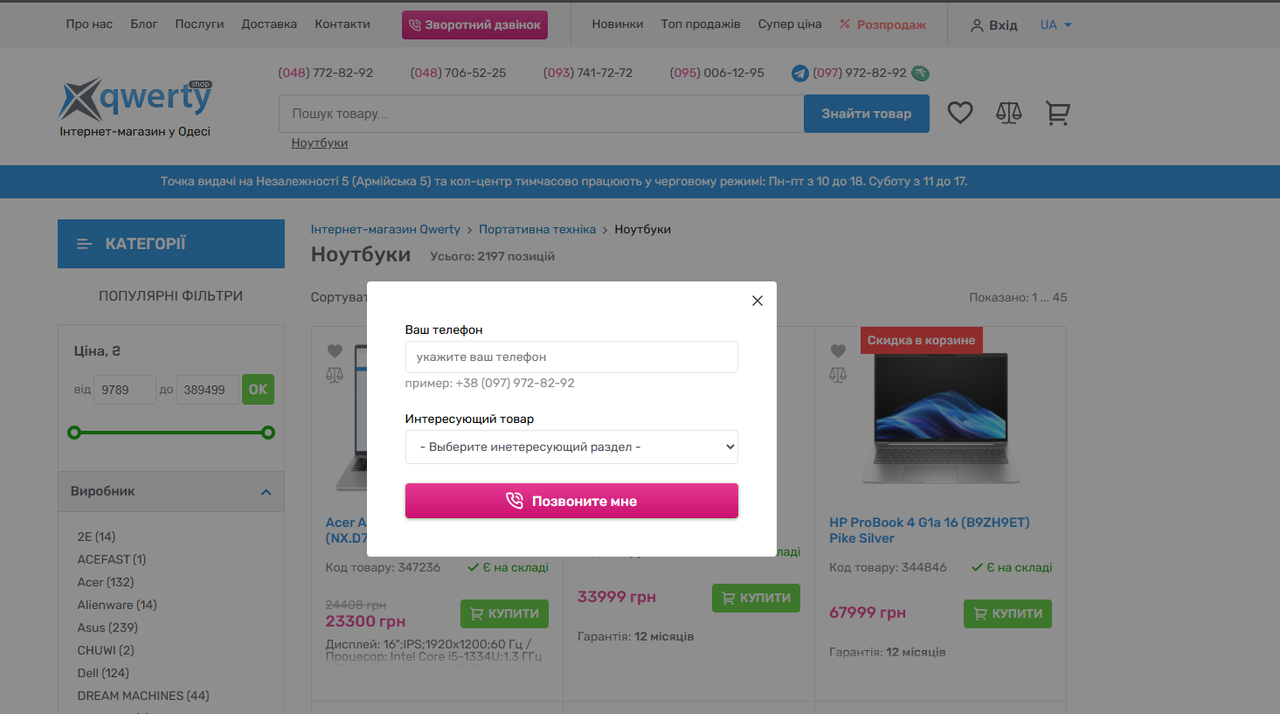Open the КАТЕГОРІЇ menu button
The width and height of the screenshot is (1280, 714).
point(171,244)
